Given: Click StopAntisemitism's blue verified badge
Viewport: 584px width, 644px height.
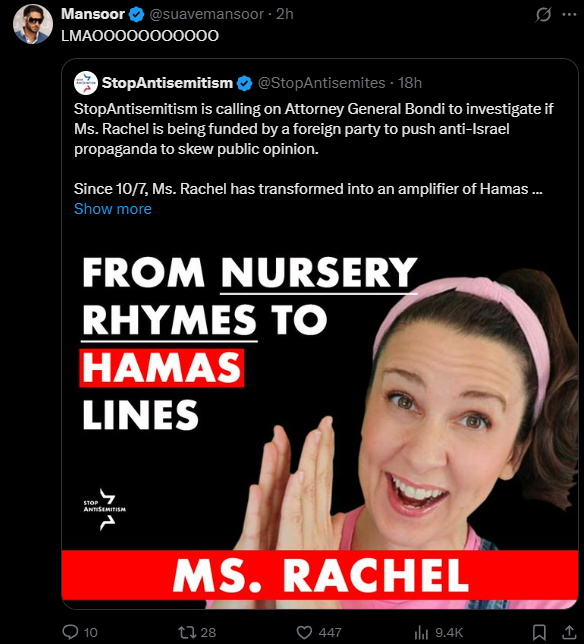Looking at the screenshot, I should click(244, 83).
